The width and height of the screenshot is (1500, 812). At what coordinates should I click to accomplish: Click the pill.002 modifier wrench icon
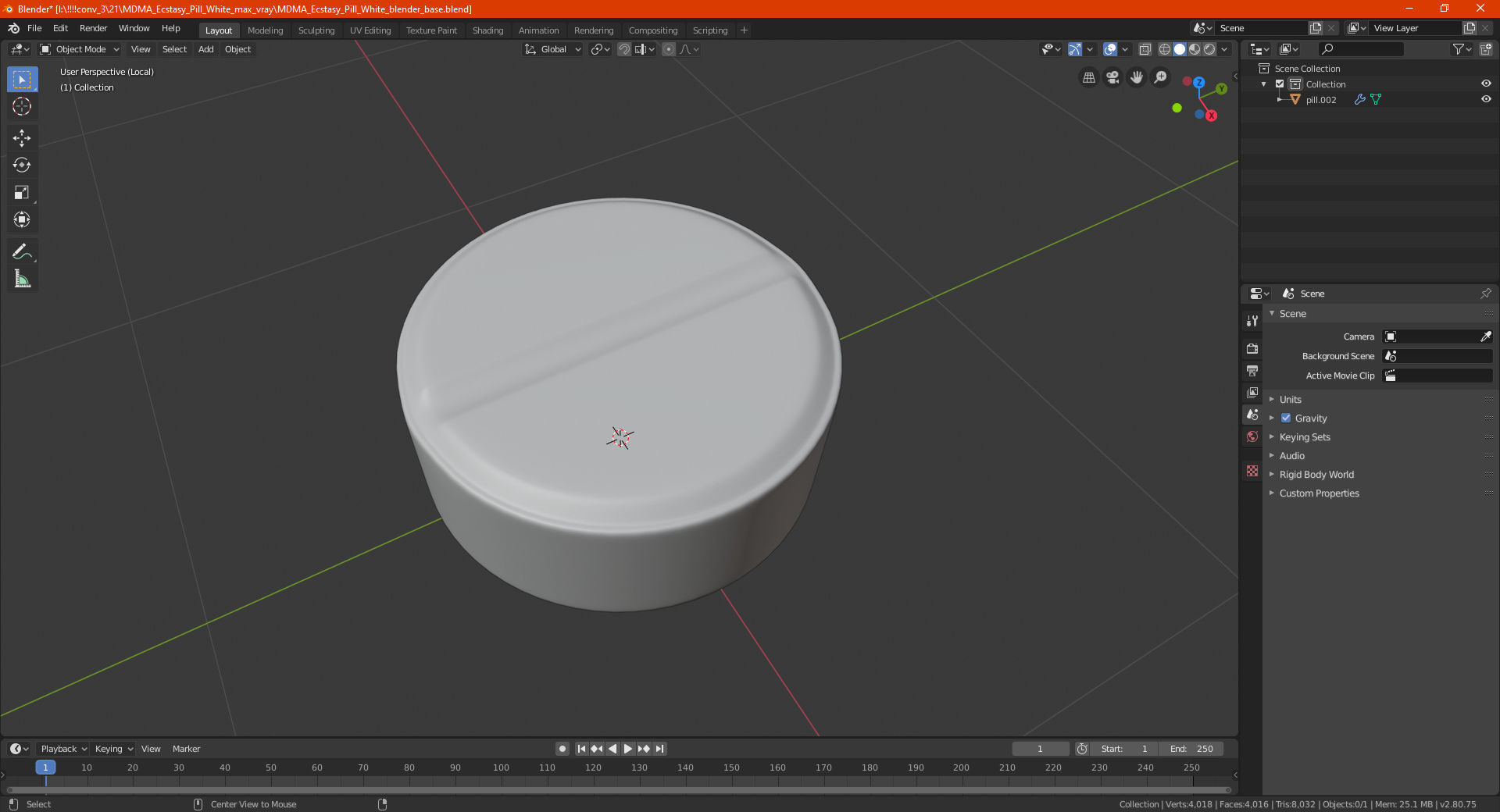pos(1360,99)
